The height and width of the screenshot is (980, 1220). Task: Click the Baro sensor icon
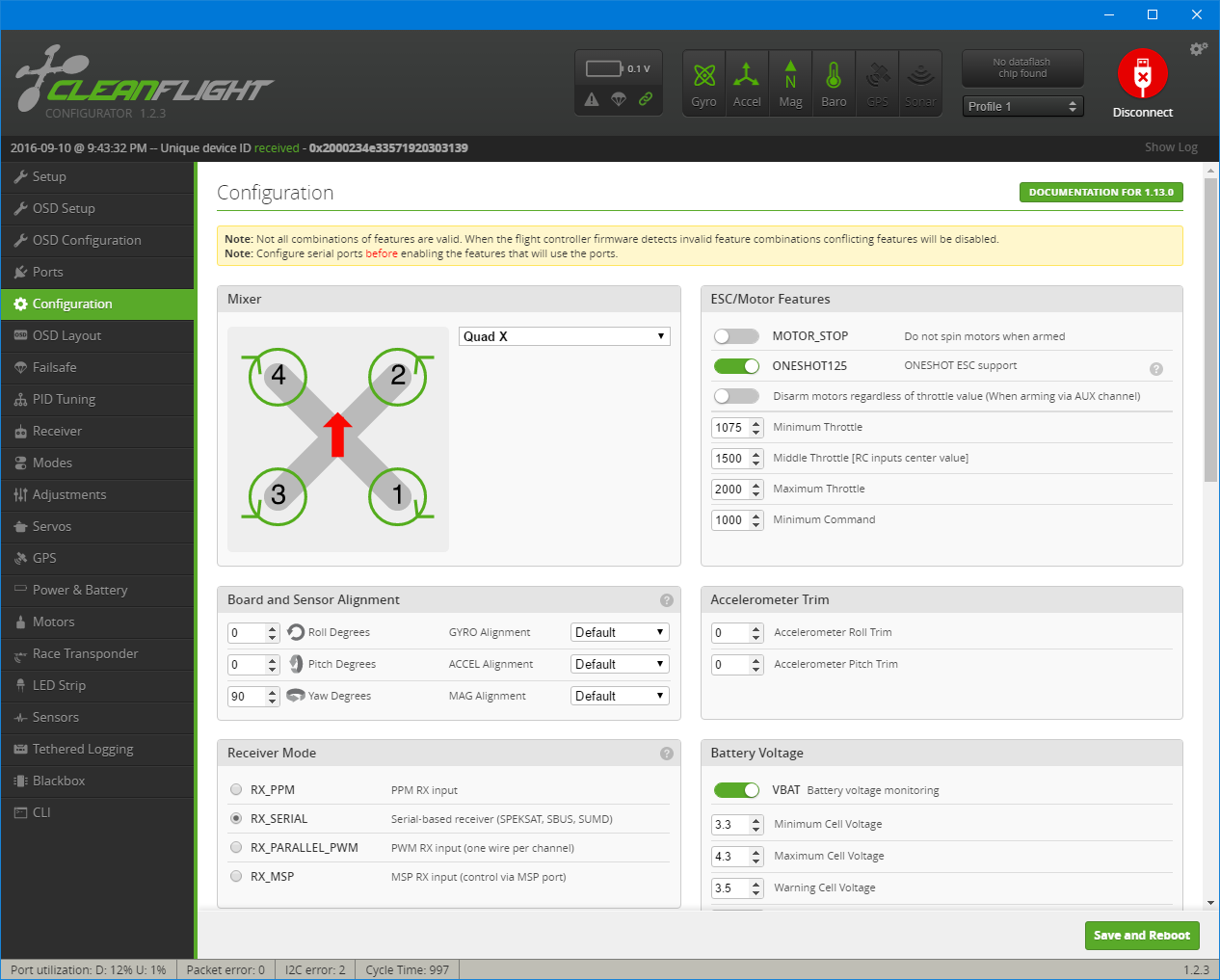834,84
